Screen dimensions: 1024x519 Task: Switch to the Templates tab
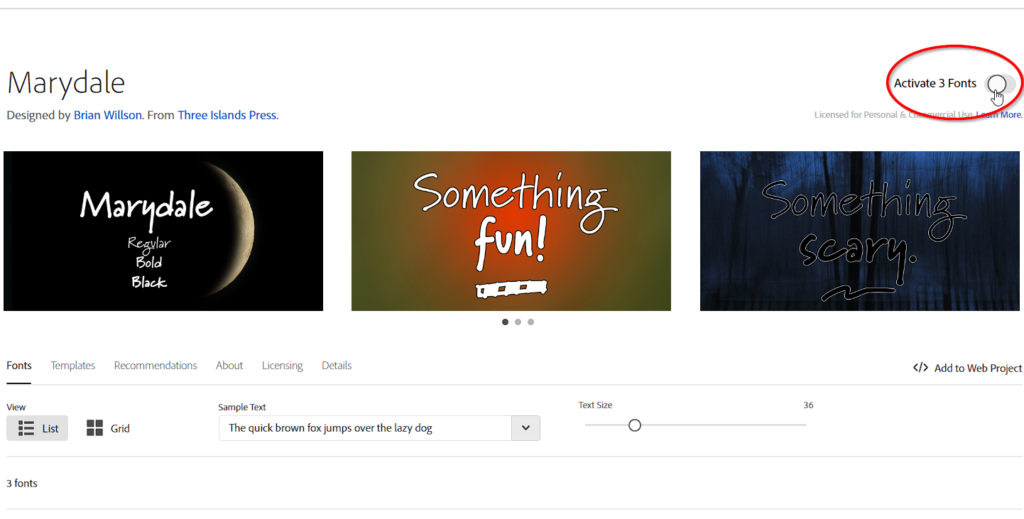pyautogui.click(x=72, y=366)
